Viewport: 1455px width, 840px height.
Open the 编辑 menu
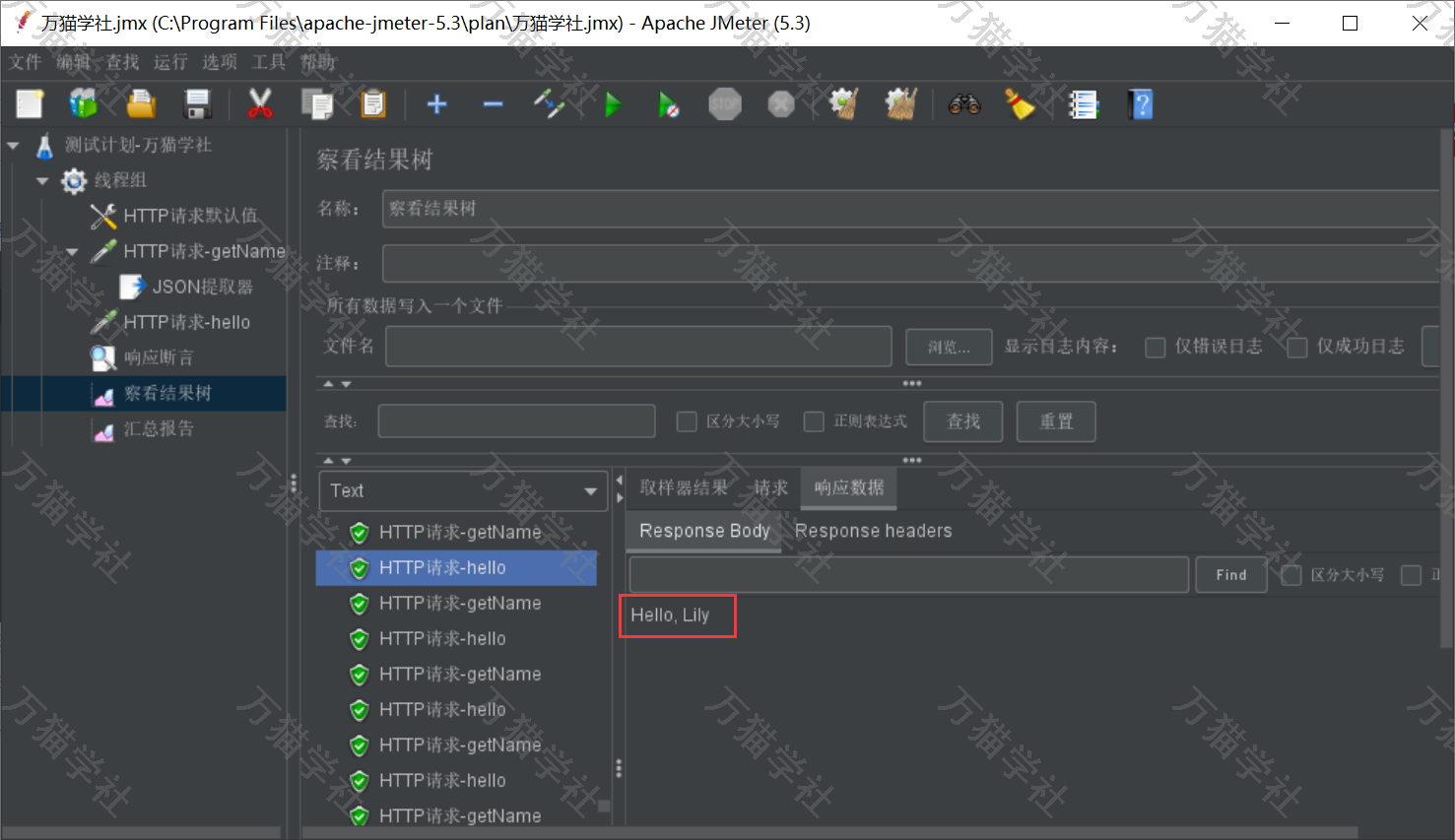[x=74, y=62]
